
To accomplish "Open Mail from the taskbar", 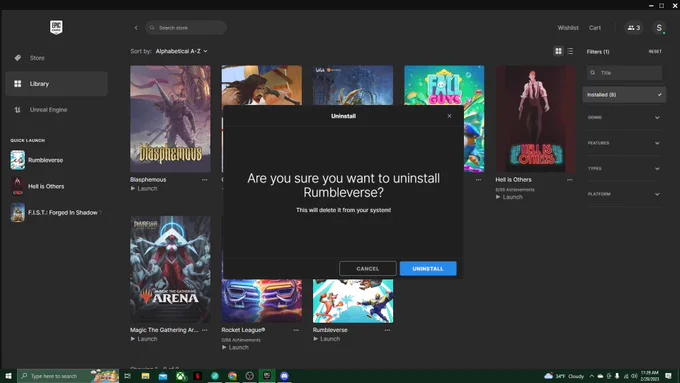I will coord(163,376).
